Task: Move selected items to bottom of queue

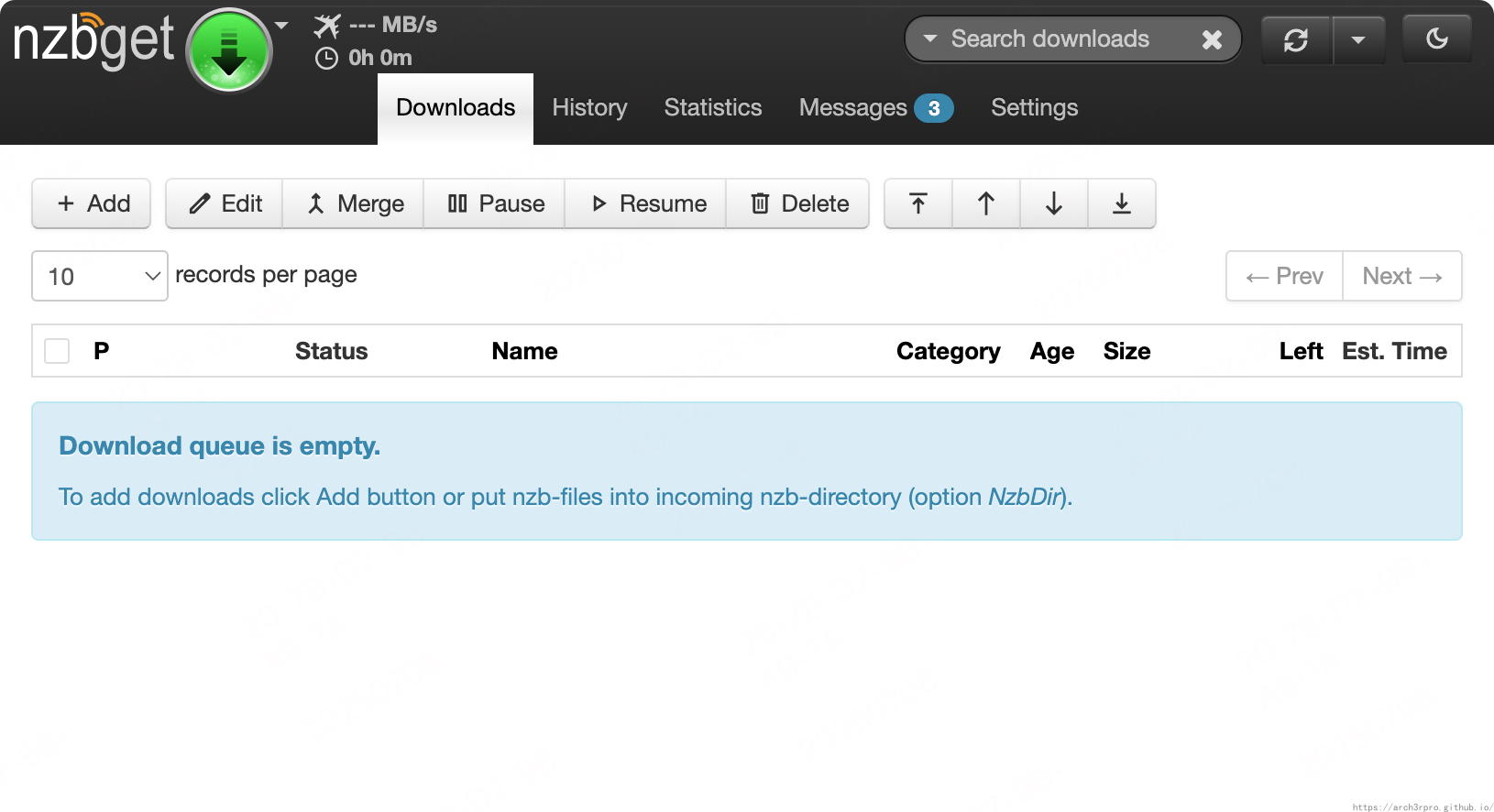Action: coord(1121,203)
